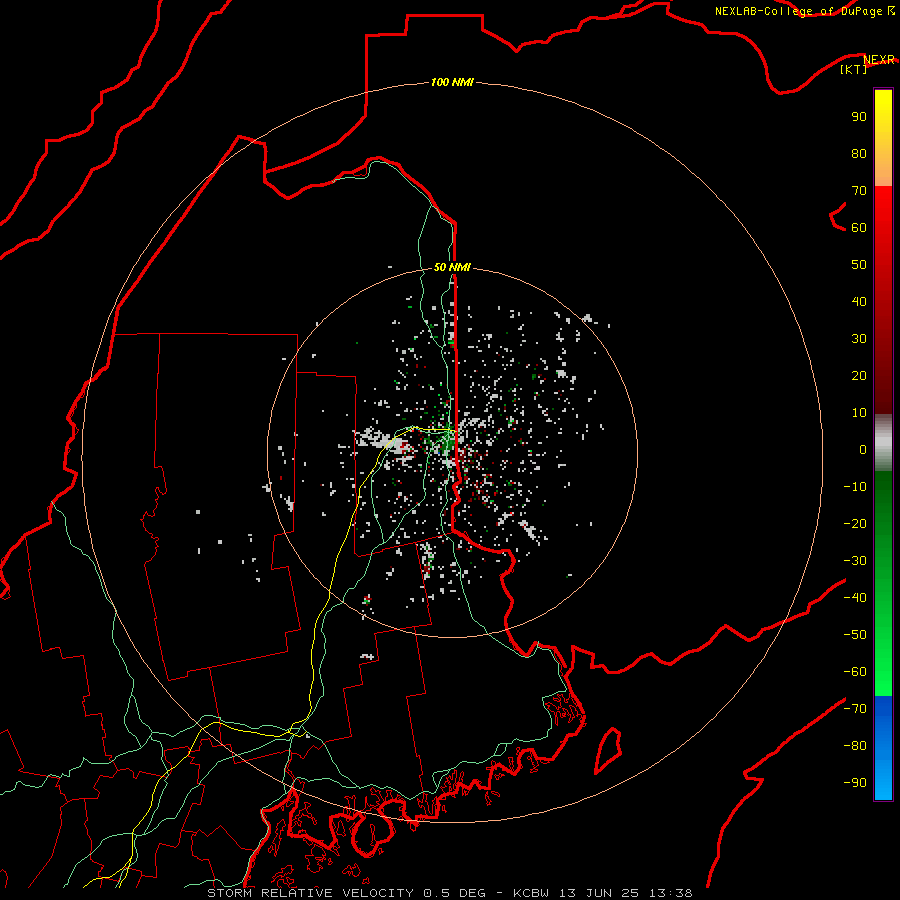Click the Storm Relative Velocity caption at bottom
This screenshot has height=900, width=900.
click(449, 893)
